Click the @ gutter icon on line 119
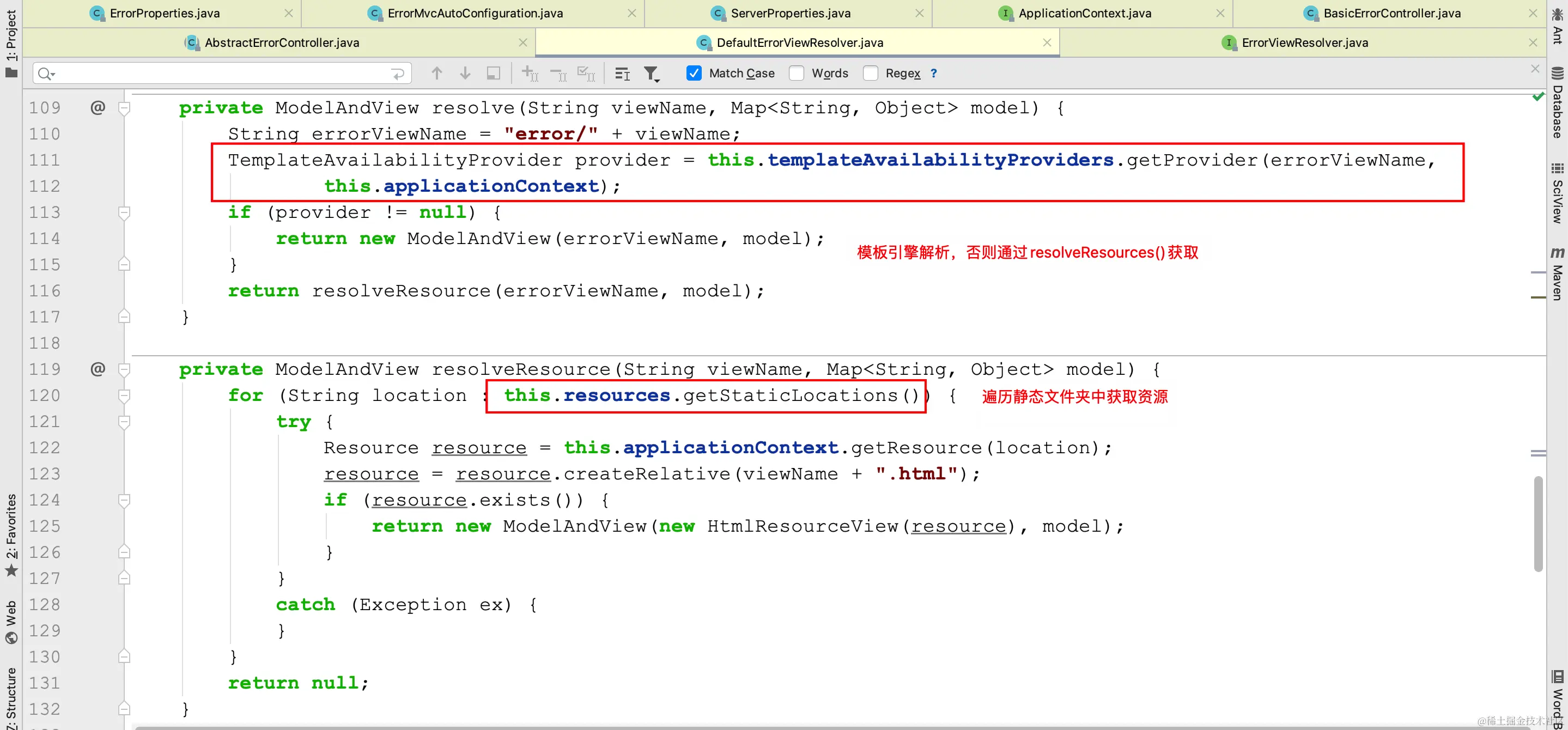1568x730 pixels. pos(98,369)
